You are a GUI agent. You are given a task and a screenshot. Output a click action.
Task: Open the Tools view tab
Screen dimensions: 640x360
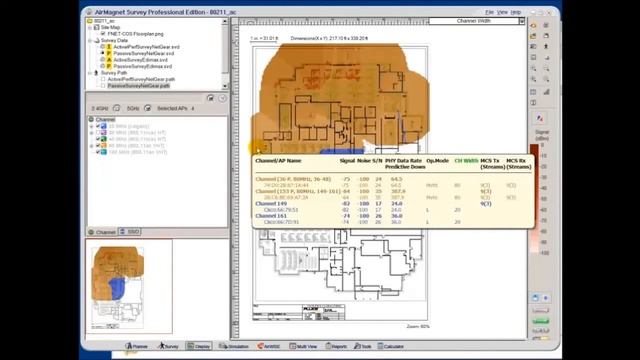[x=362, y=346]
